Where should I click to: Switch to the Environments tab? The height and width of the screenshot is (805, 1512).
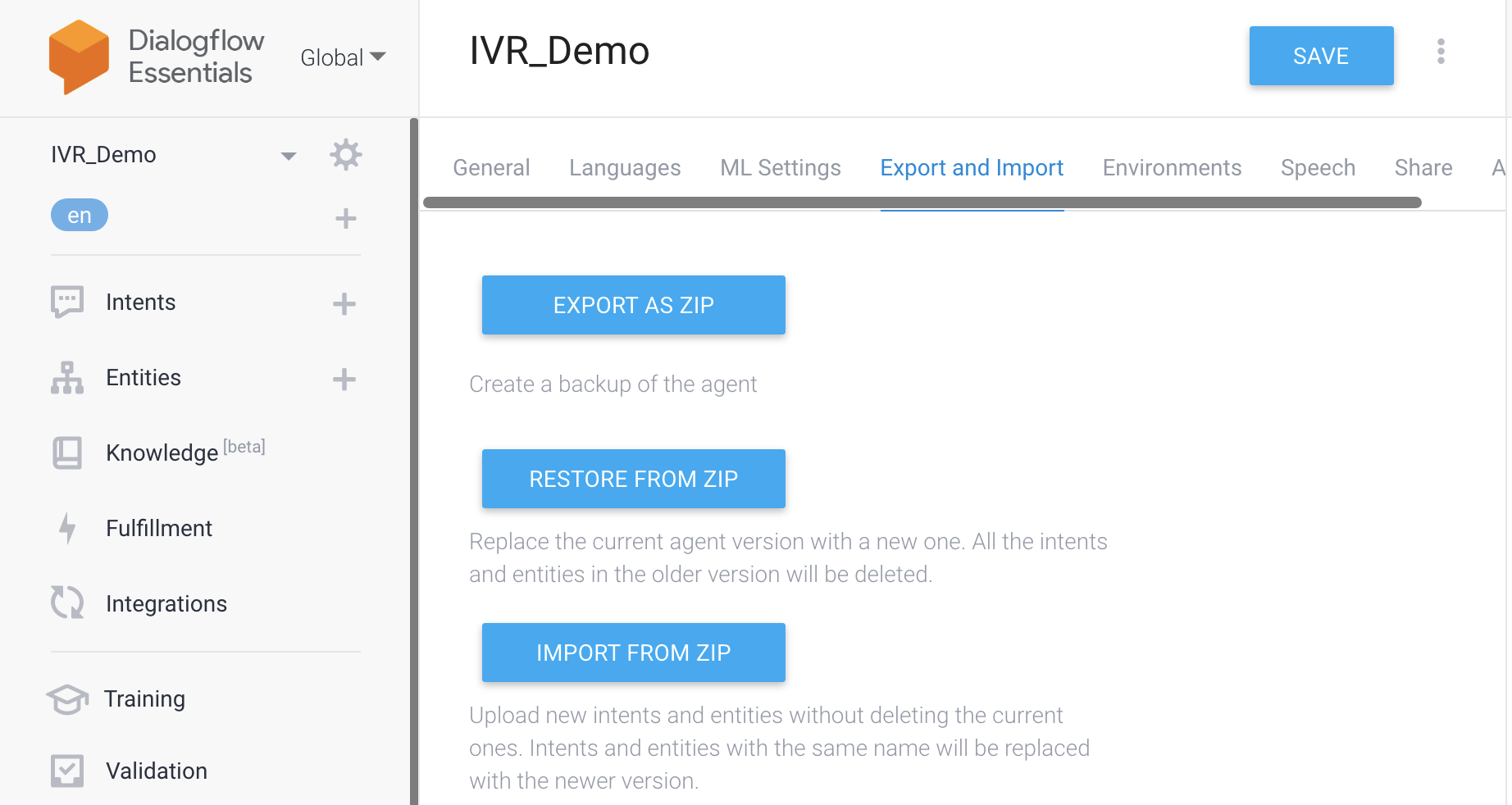click(x=1172, y=167)
